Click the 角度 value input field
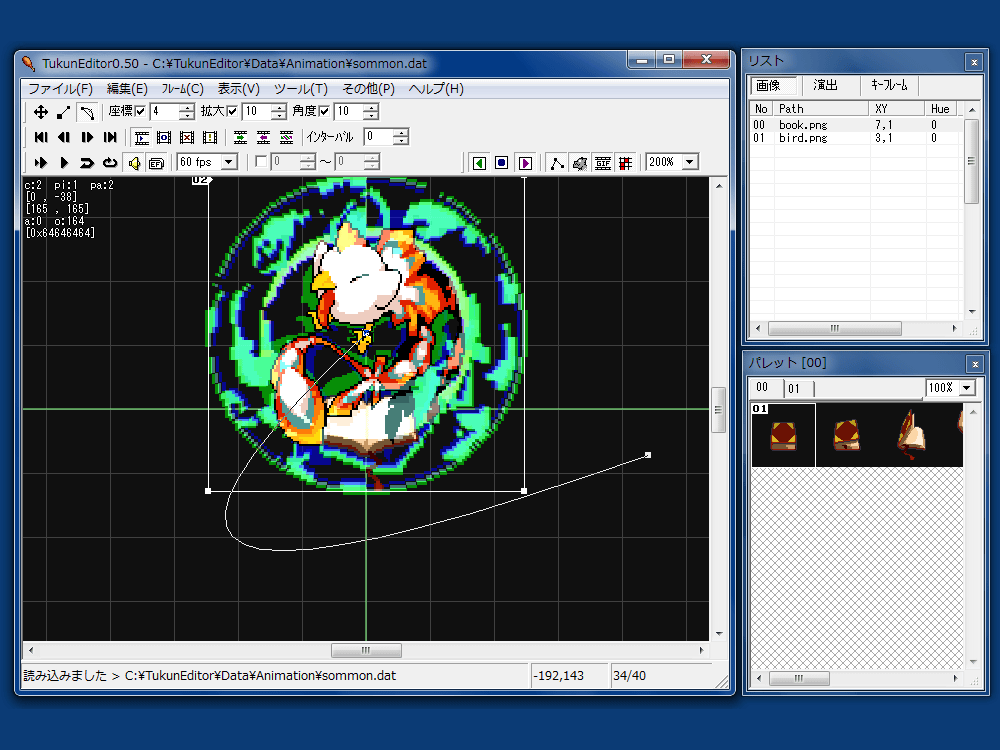Viewport: 1000px width, 750px height. (x=348, y=112)
